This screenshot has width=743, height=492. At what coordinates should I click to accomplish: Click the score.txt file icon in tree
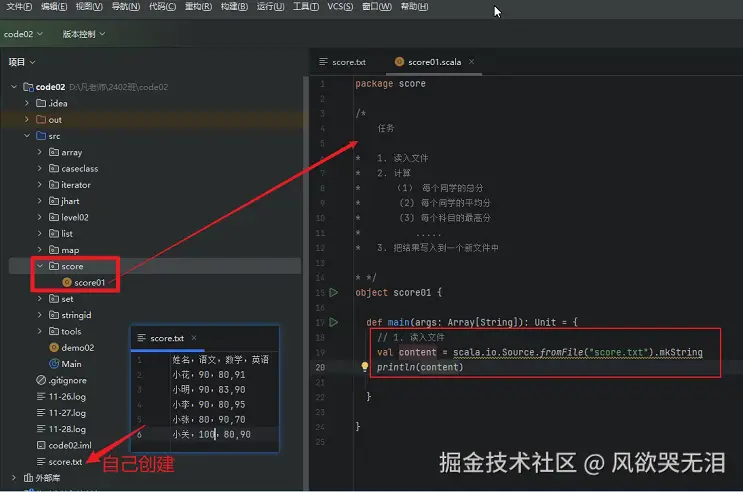[41, 461]
